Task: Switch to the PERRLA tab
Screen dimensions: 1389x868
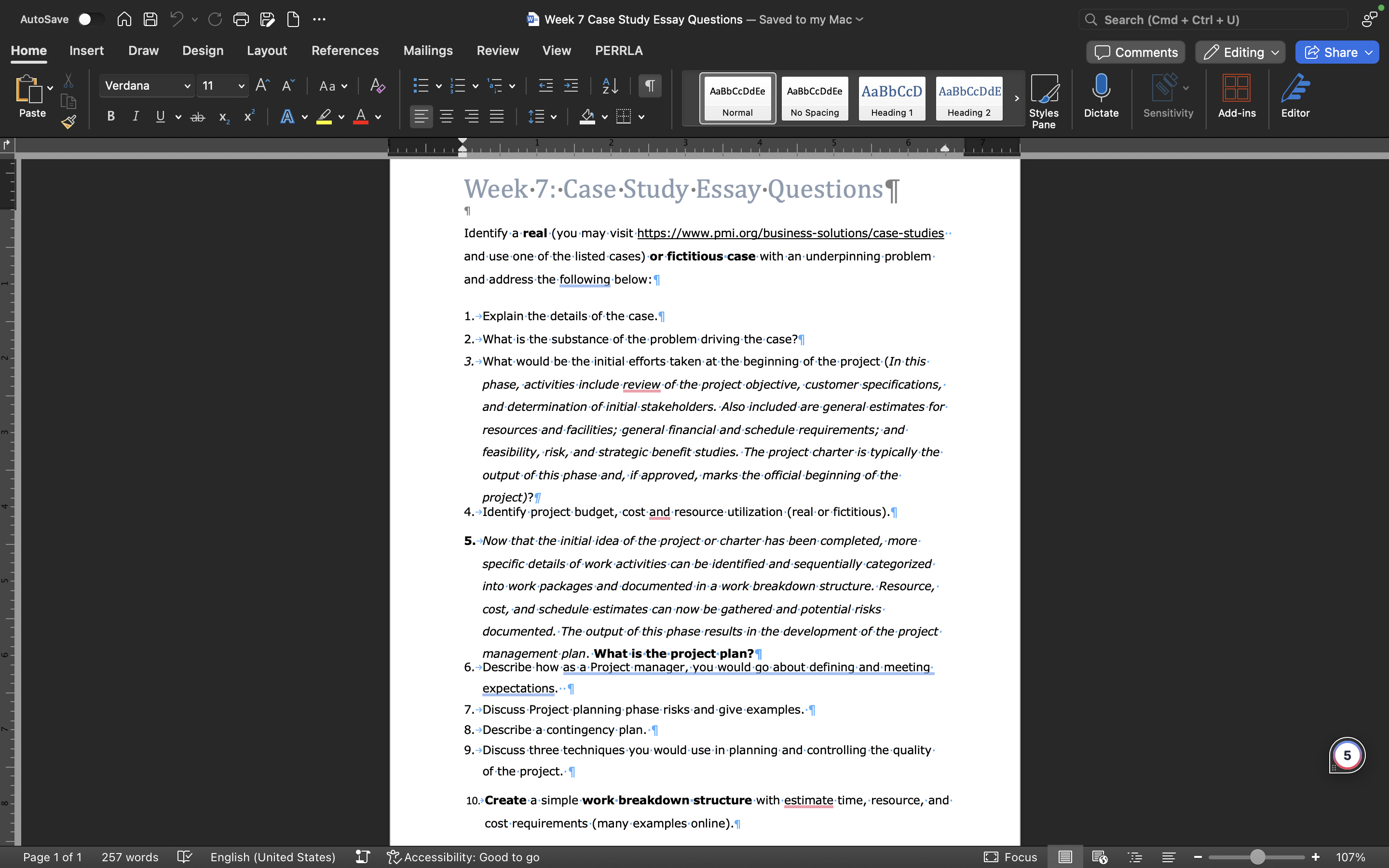Action: (x=618, y=51)
